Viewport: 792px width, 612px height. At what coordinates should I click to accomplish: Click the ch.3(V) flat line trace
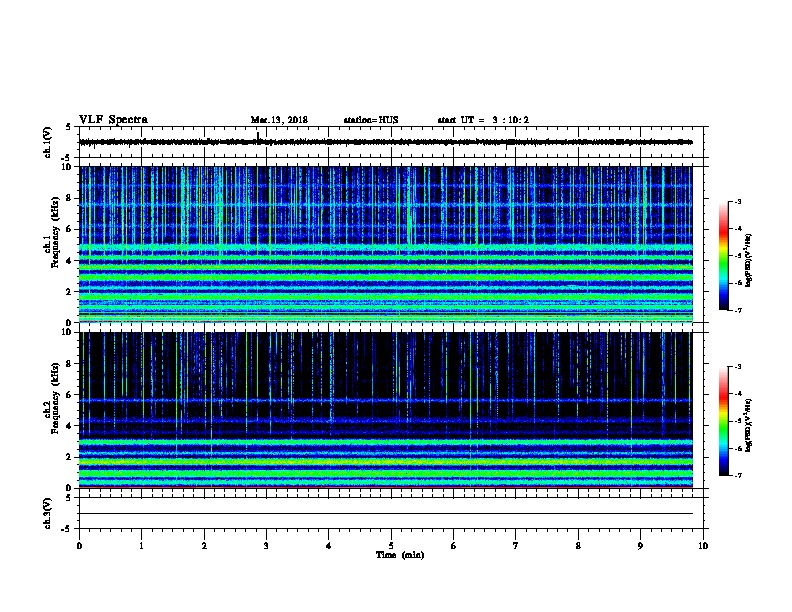(x=386, y=514)
